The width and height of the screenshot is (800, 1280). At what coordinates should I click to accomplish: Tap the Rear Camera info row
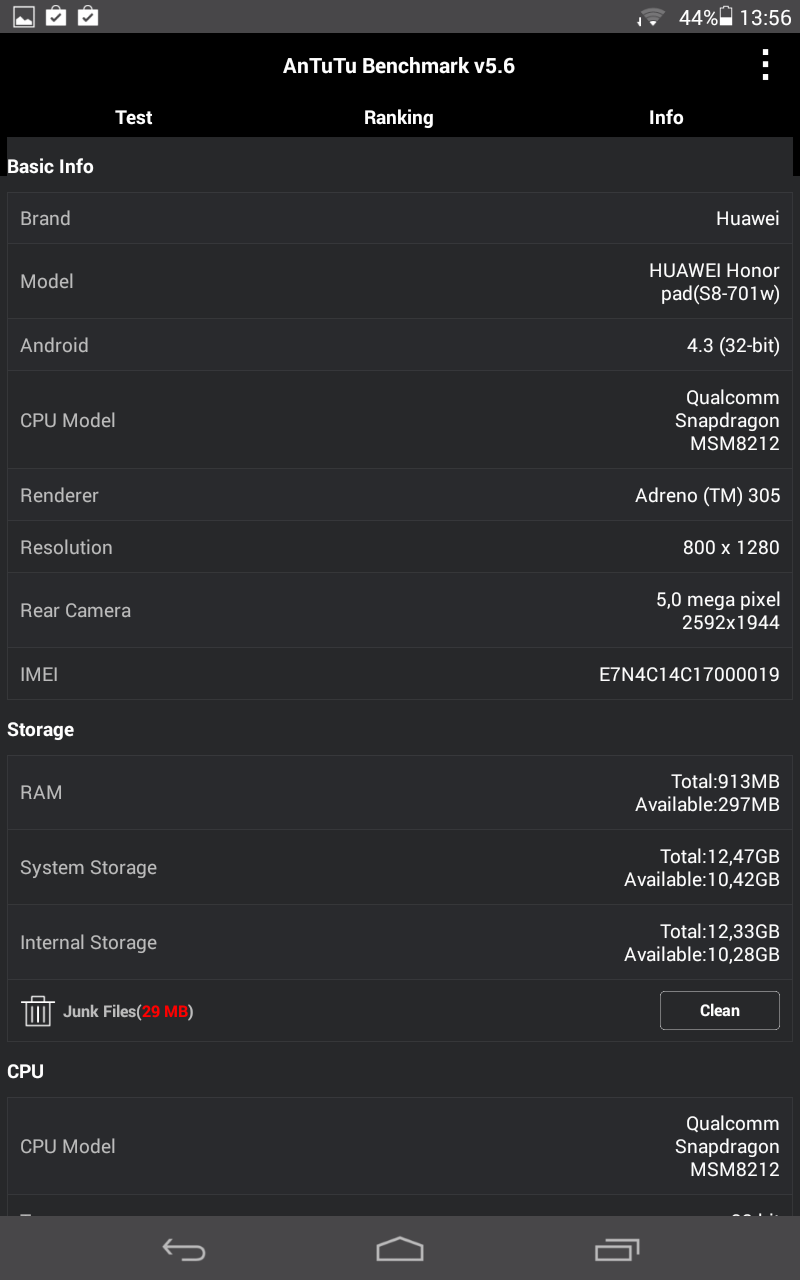(x=400, y=610)
